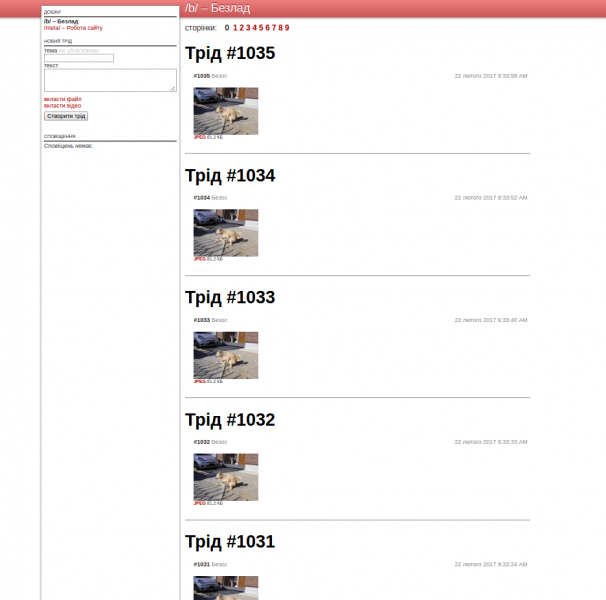Open page 1 of the board
Viewport: 606px width, 600px height.
235,28
